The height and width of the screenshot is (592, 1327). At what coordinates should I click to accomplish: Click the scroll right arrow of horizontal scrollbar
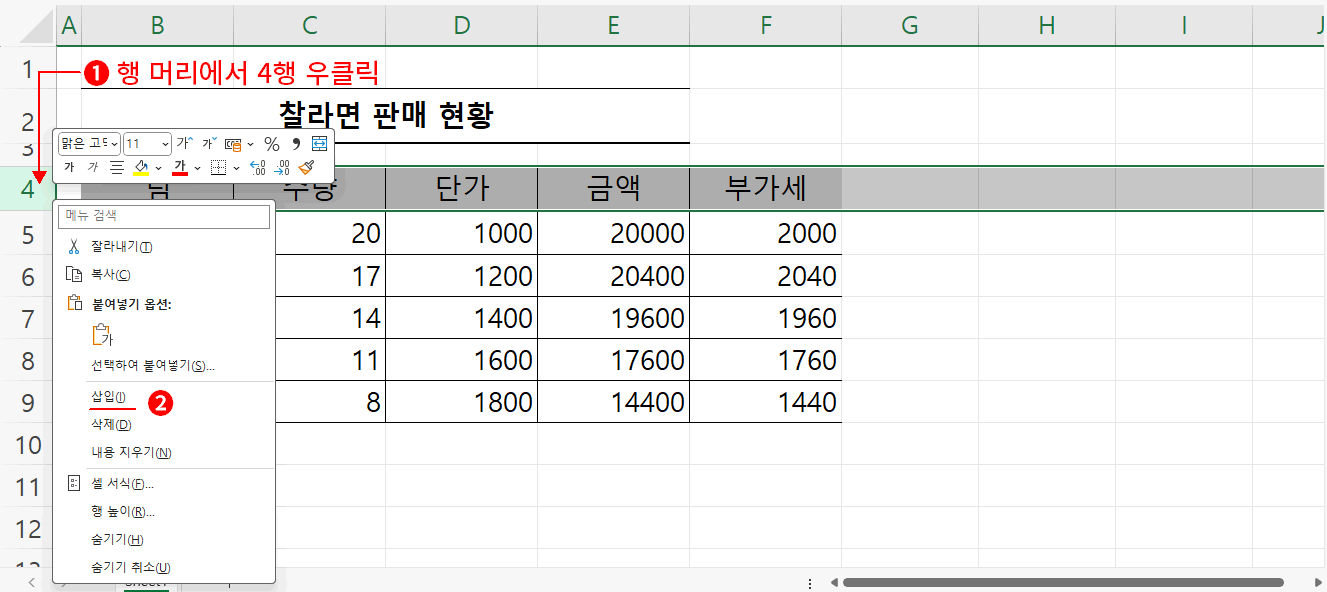click(x=1316, y=582)
